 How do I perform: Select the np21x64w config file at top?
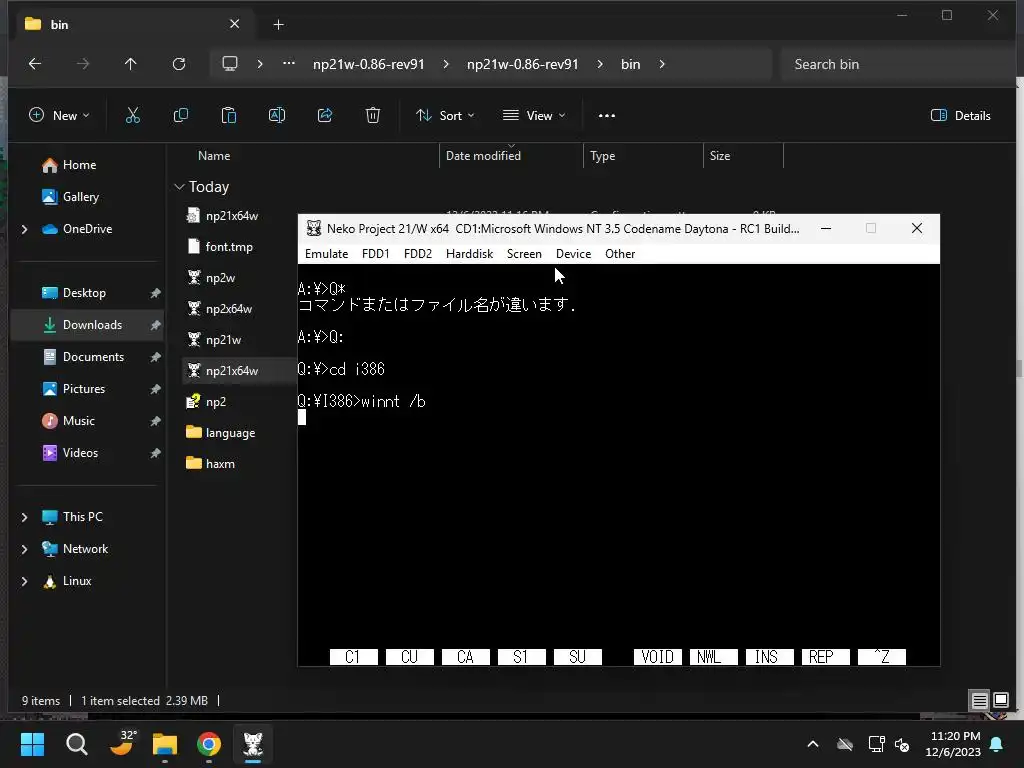231,216
